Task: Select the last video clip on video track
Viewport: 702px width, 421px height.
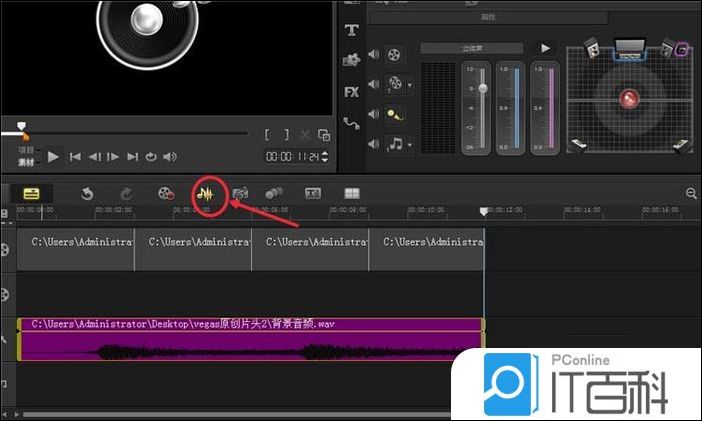Action: click(427, 249)
